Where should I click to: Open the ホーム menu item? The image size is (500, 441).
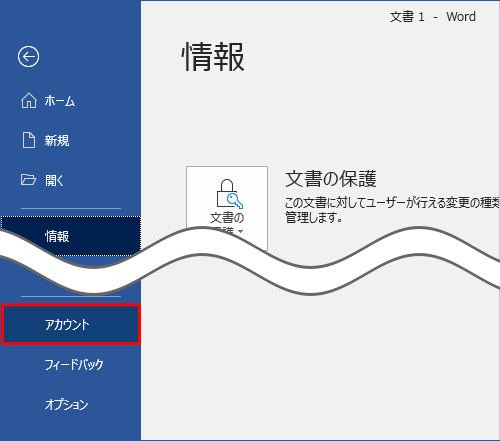point(70,101)
